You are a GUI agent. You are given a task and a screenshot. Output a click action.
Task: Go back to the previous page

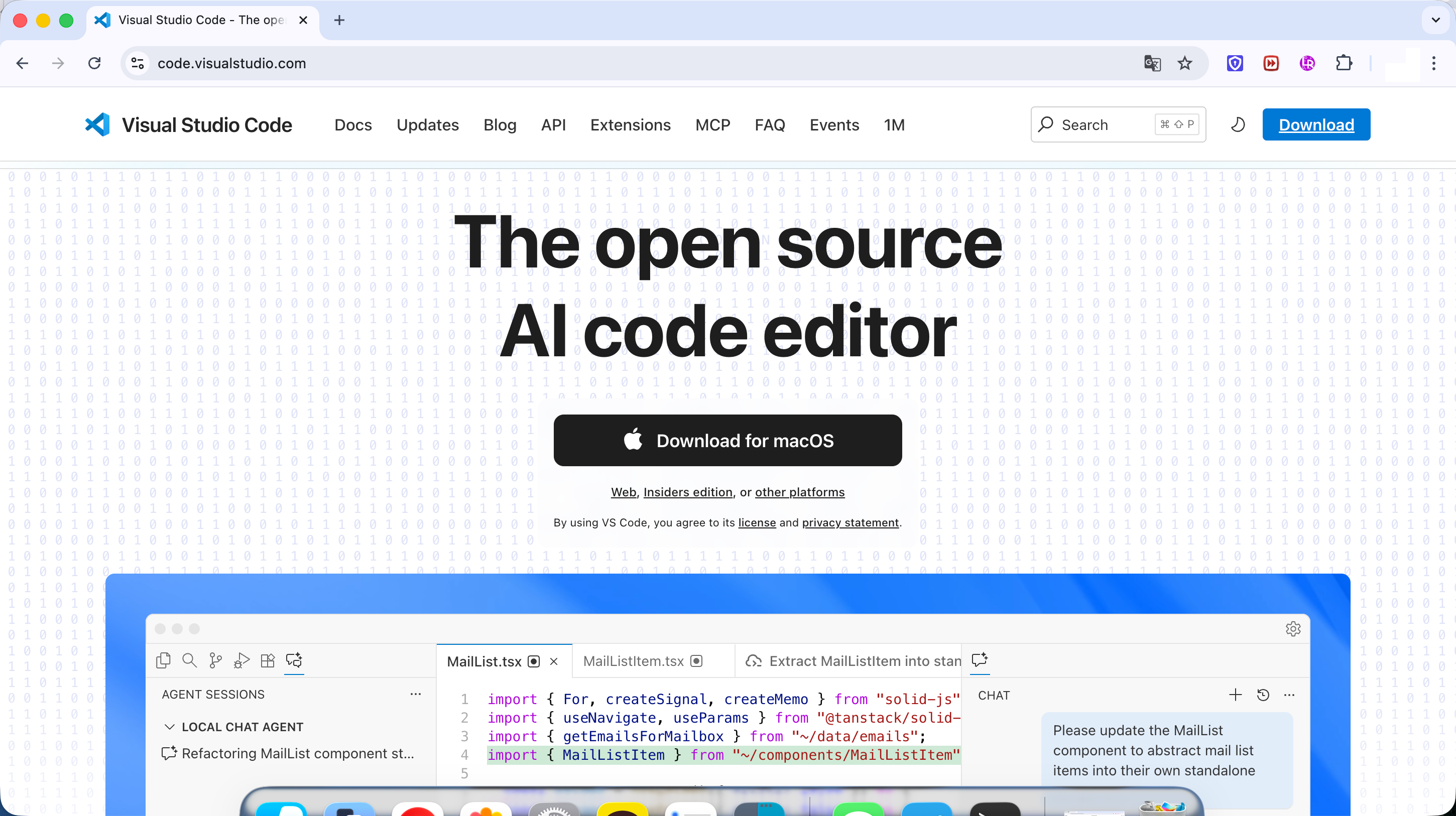click(23, 63)
